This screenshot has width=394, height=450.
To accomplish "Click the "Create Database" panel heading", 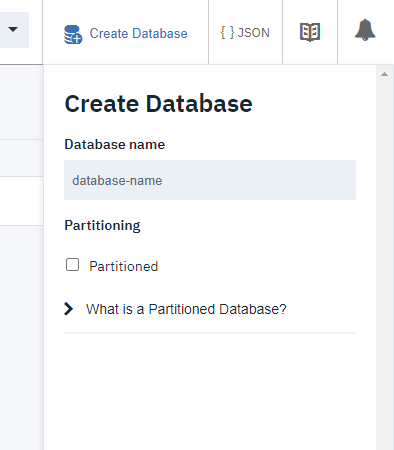I will point(159,104).
